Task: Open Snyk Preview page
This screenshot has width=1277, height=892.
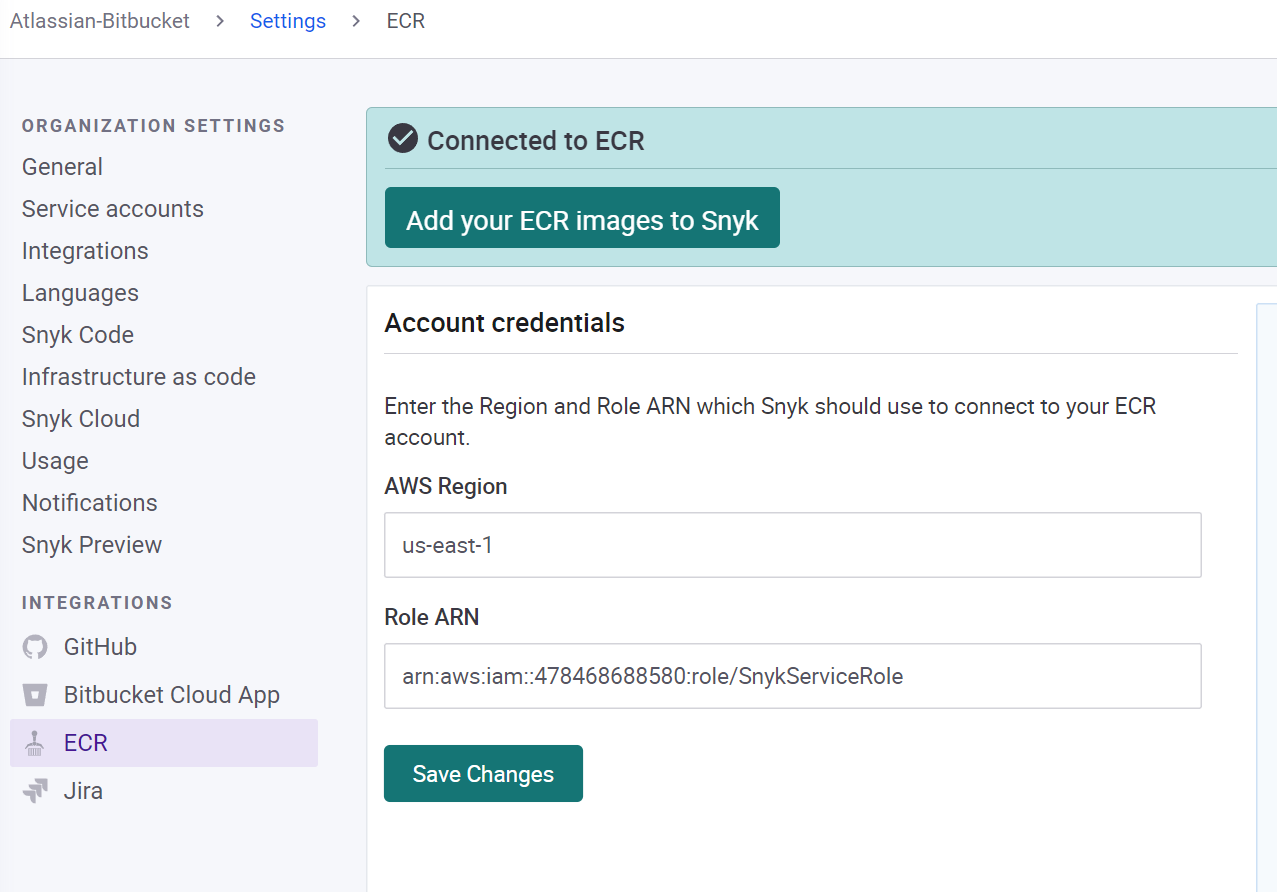Action: click(x=92, y=545)
